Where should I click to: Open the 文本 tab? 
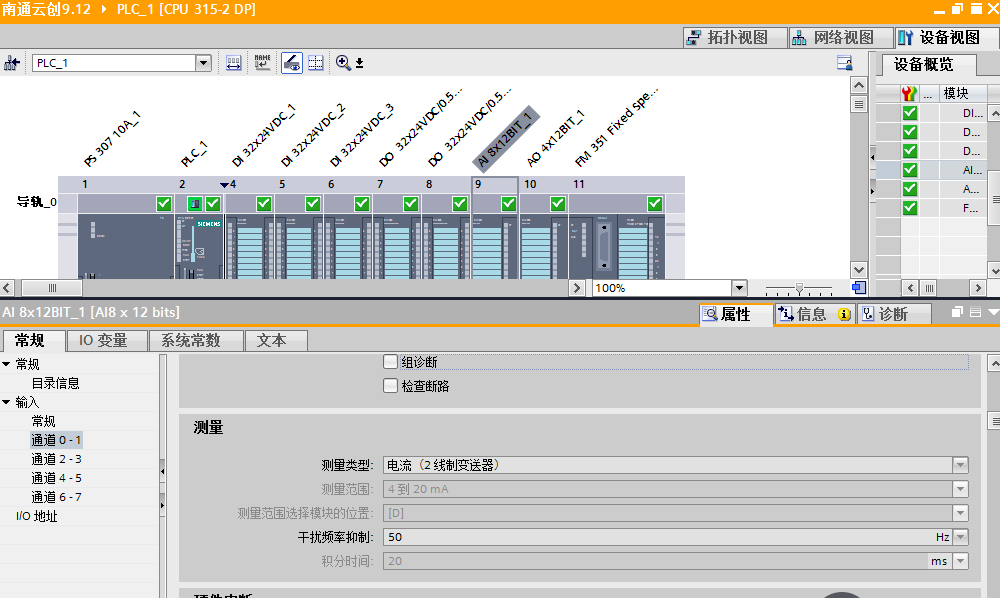pyautogui.click(x=276, y=340)
